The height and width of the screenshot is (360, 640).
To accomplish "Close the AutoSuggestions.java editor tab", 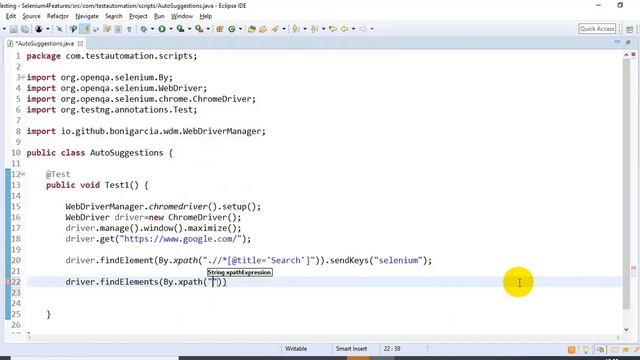I will [x=80, y=43].
